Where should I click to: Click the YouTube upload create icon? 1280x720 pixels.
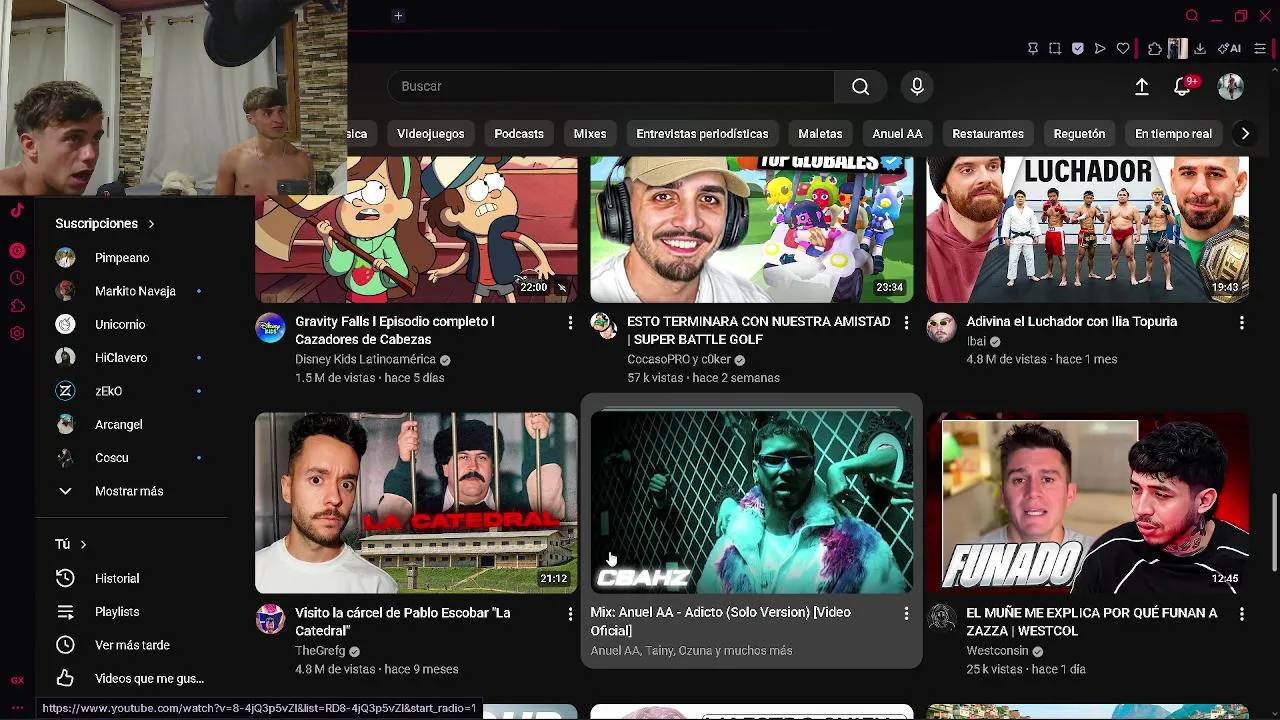coord(1141,86)
